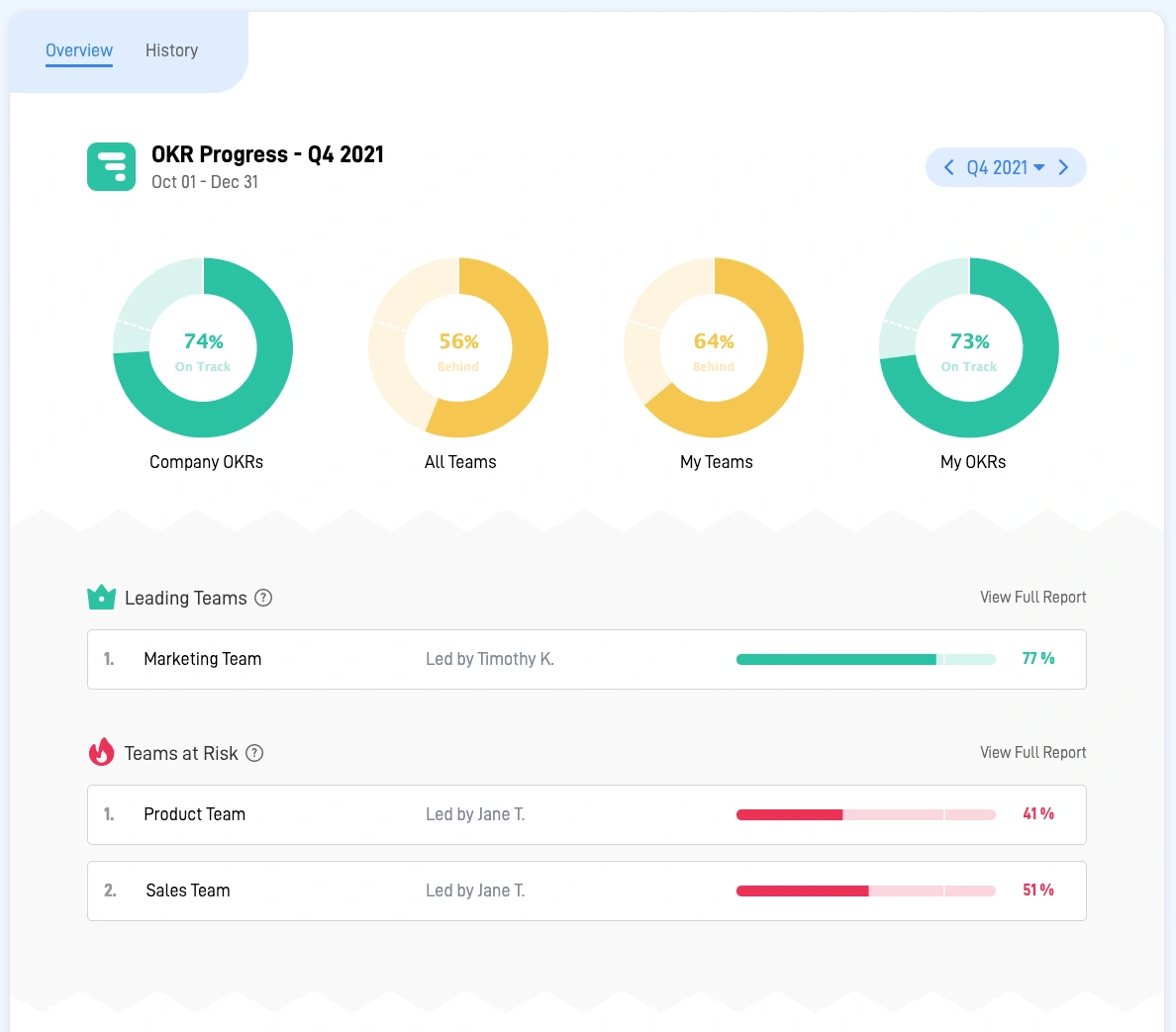1176x1032 pixels.
Task: Click the My OKRs 73% donut chart
Action: (969, 347)
